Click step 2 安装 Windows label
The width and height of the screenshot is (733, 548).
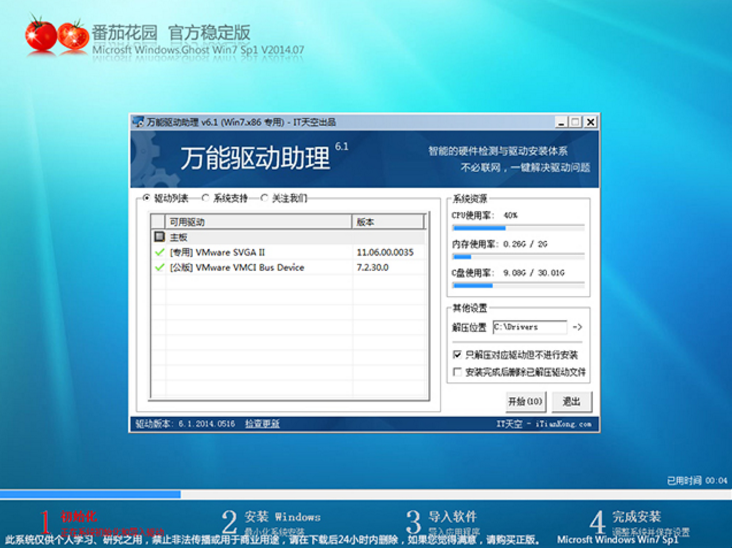(x=282, y=516)
